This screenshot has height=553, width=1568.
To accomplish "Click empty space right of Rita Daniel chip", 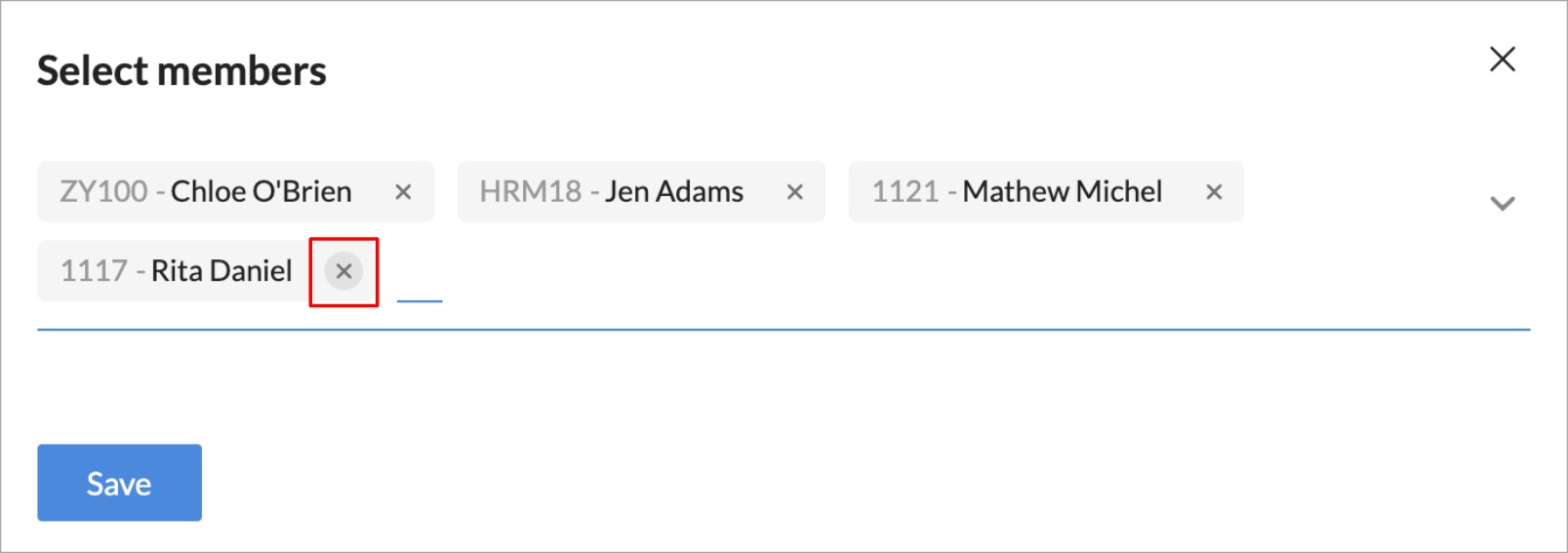I will coord(878,273).
